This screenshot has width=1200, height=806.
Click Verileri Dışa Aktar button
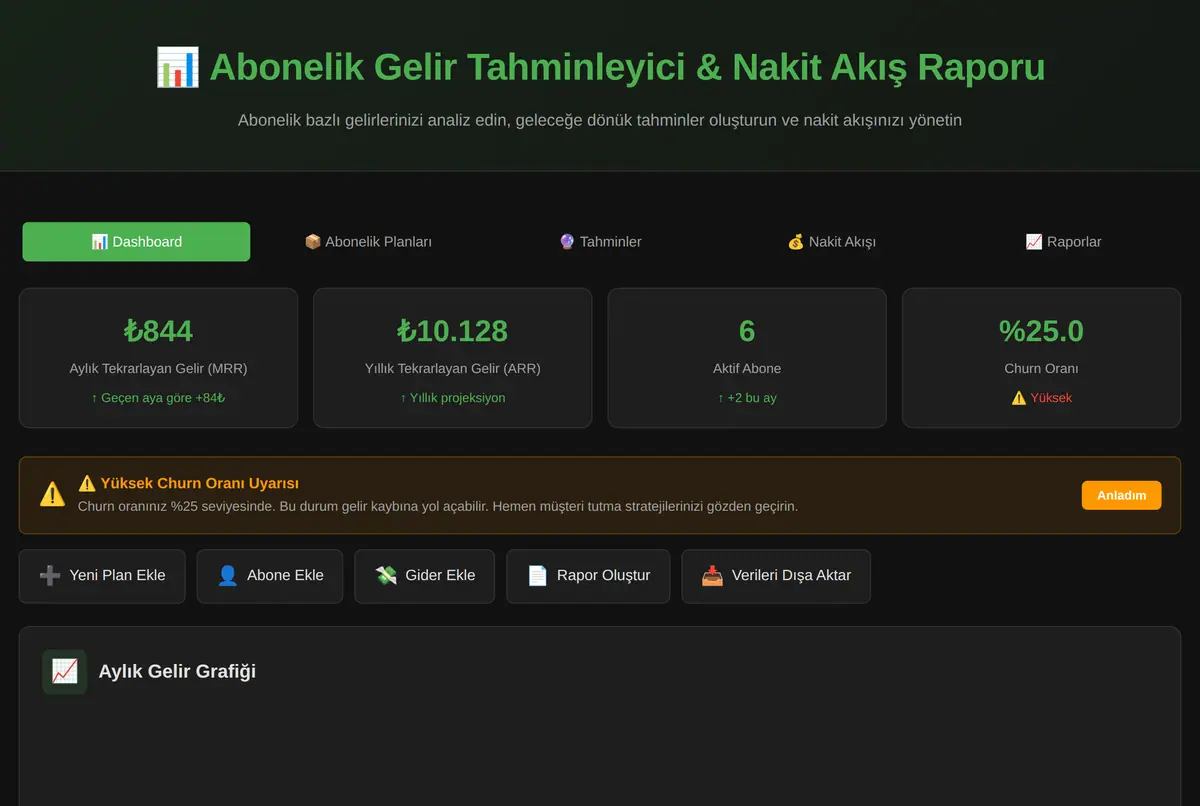pos(776,576)
